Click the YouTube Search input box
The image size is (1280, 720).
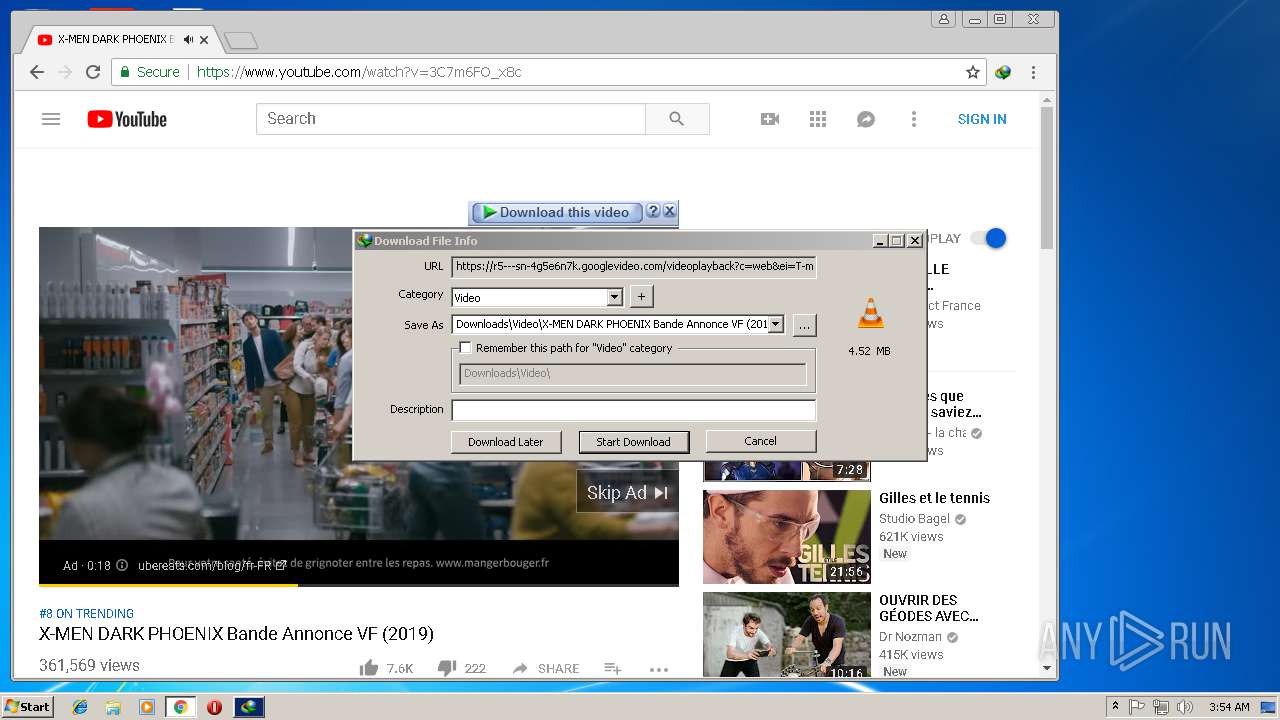click(450, 118)
